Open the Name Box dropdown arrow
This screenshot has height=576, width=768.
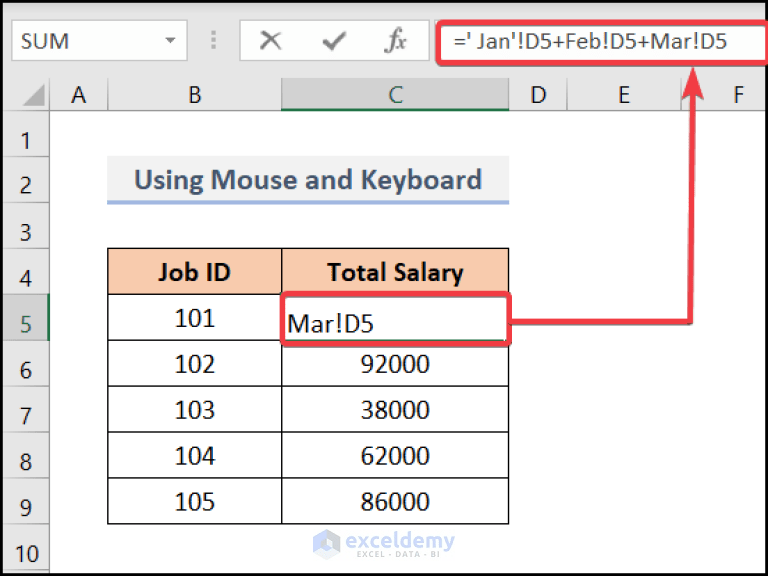[170, 40]
